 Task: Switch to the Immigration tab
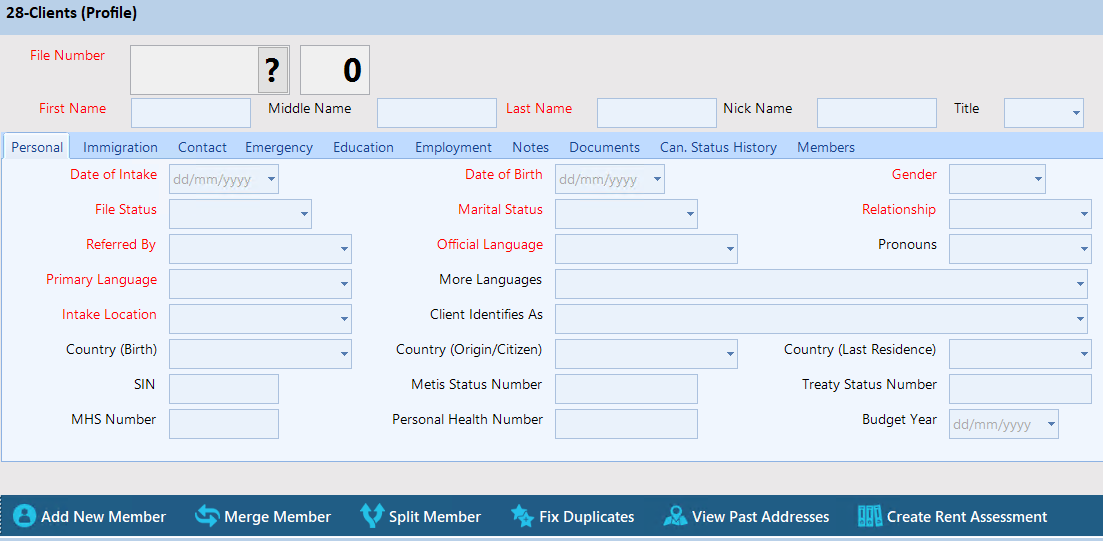[120, 147]
